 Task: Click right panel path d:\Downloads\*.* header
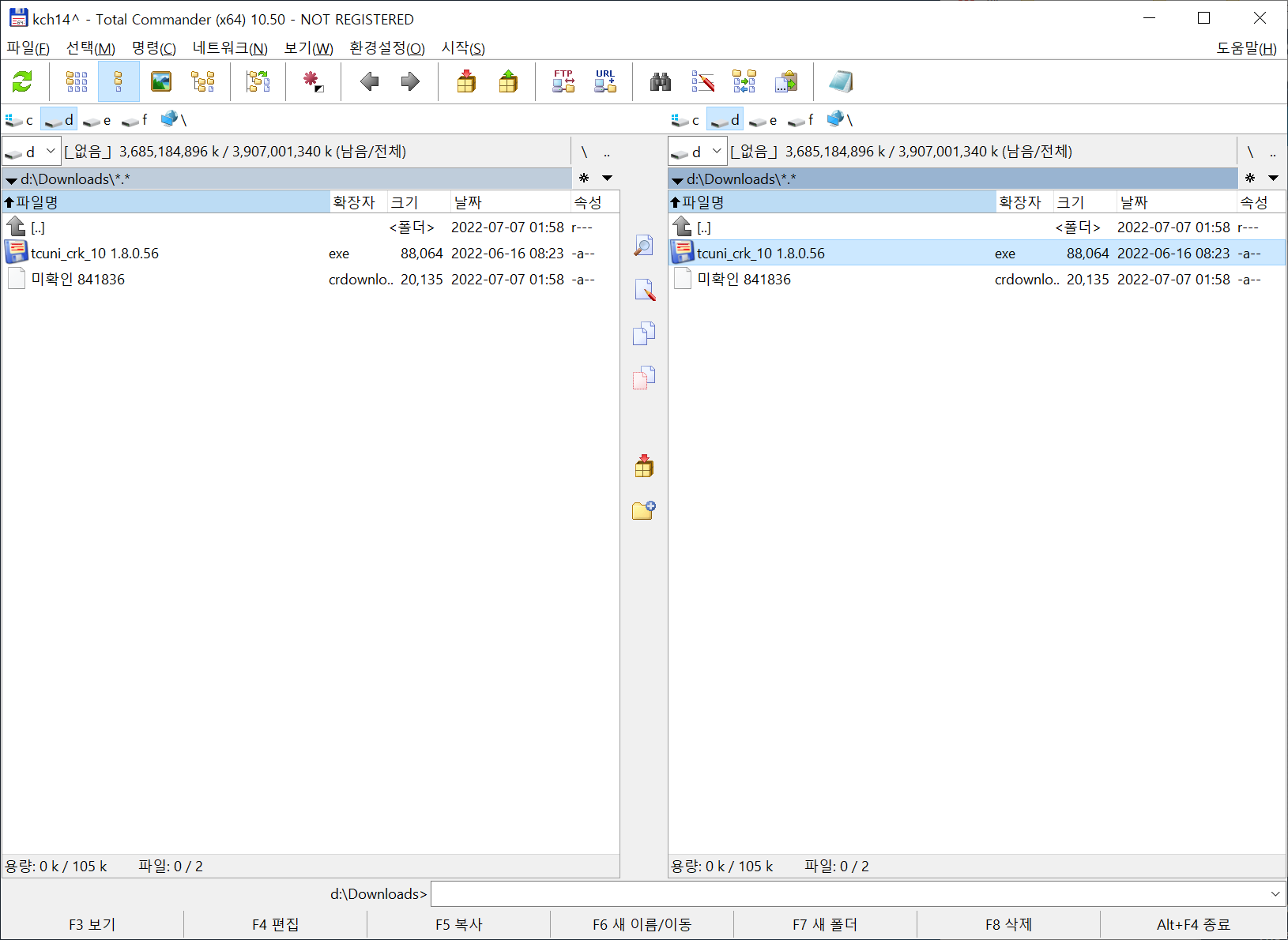pos(952,179)
